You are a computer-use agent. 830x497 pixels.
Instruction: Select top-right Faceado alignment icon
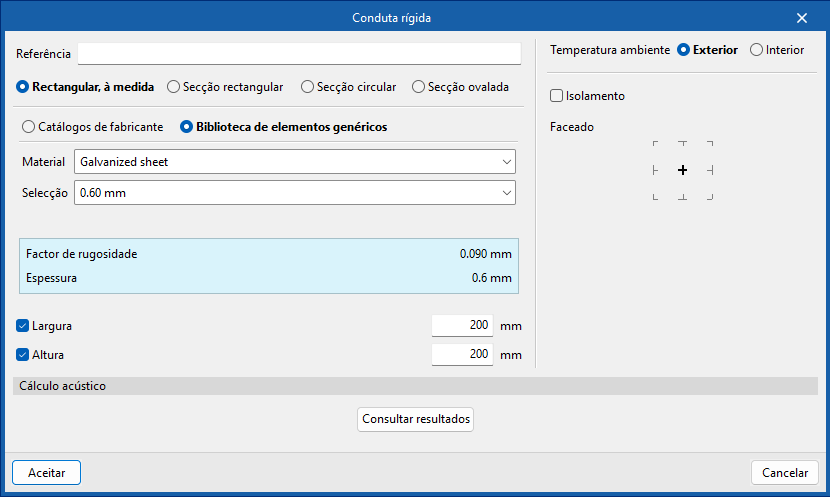click(709, 144)
